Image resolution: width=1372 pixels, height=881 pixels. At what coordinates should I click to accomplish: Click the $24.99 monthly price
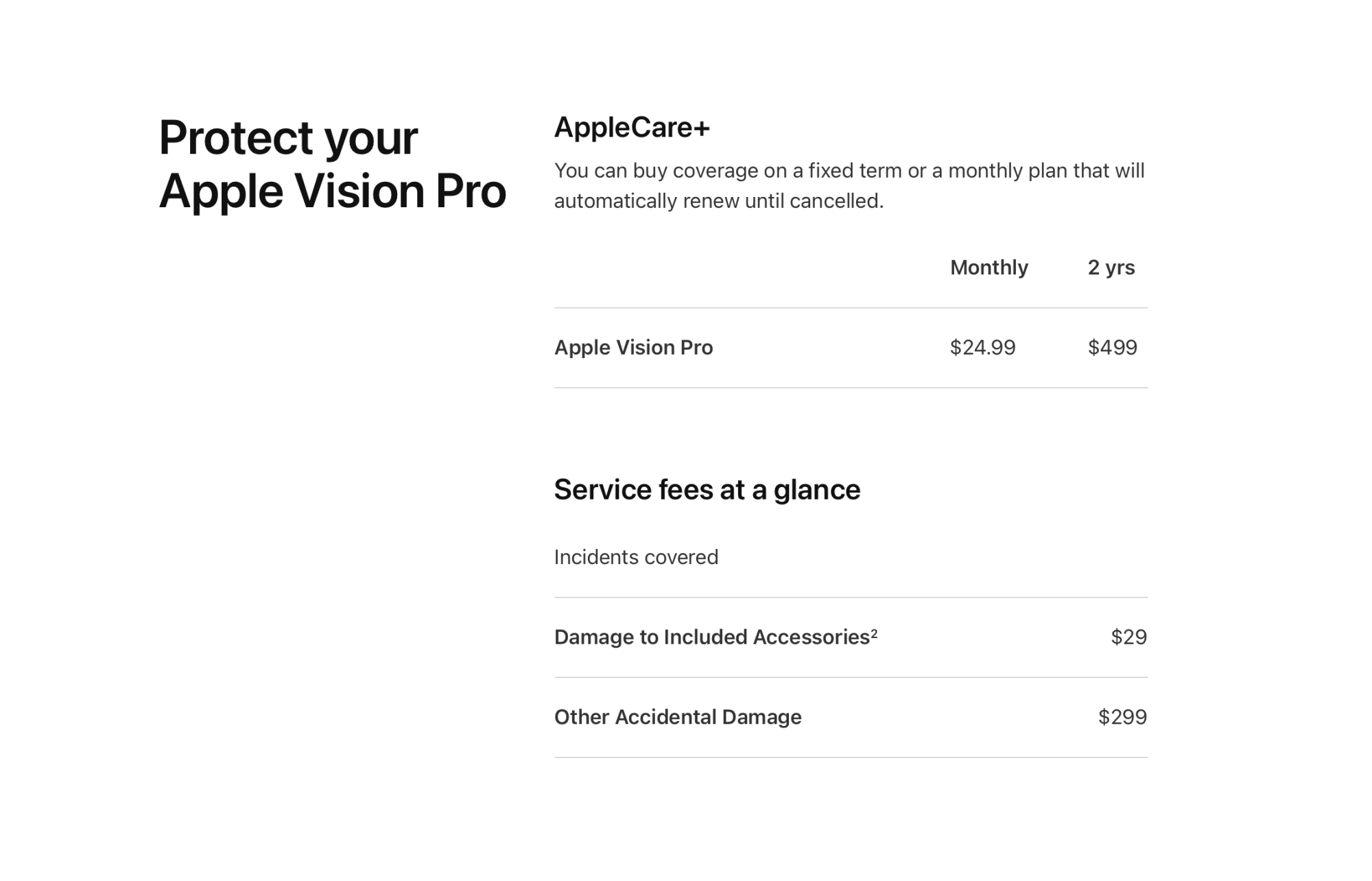(x=982, y=348)
